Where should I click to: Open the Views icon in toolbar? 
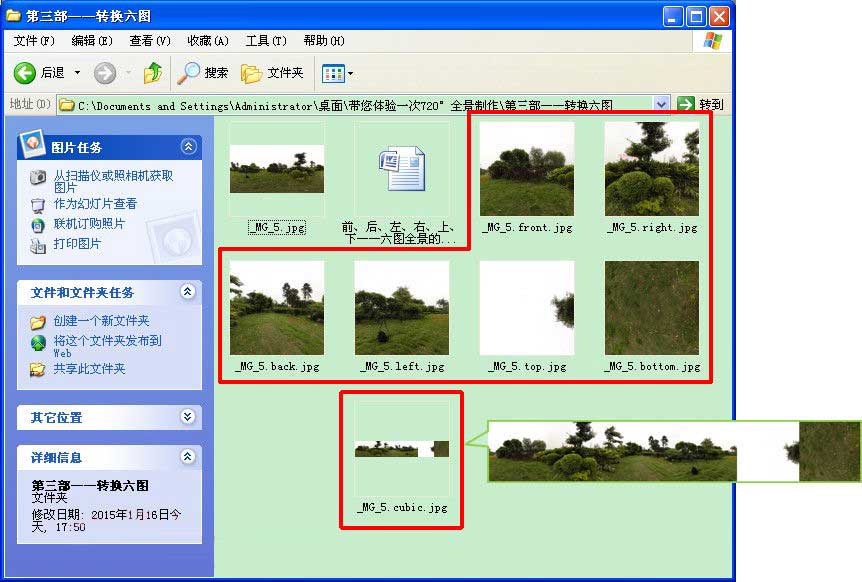(333, 73)
